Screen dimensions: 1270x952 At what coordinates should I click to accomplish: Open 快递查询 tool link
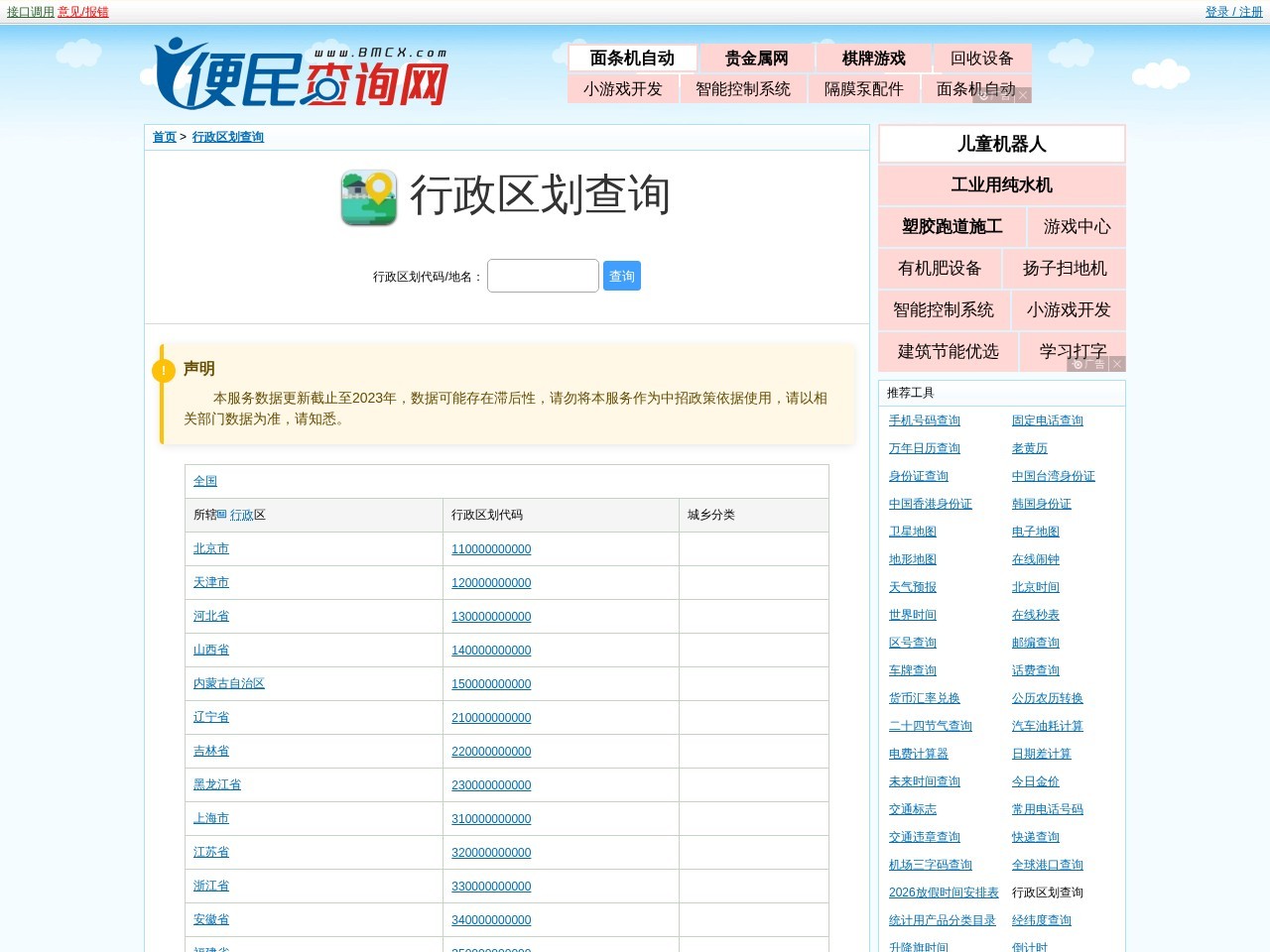1036,837
